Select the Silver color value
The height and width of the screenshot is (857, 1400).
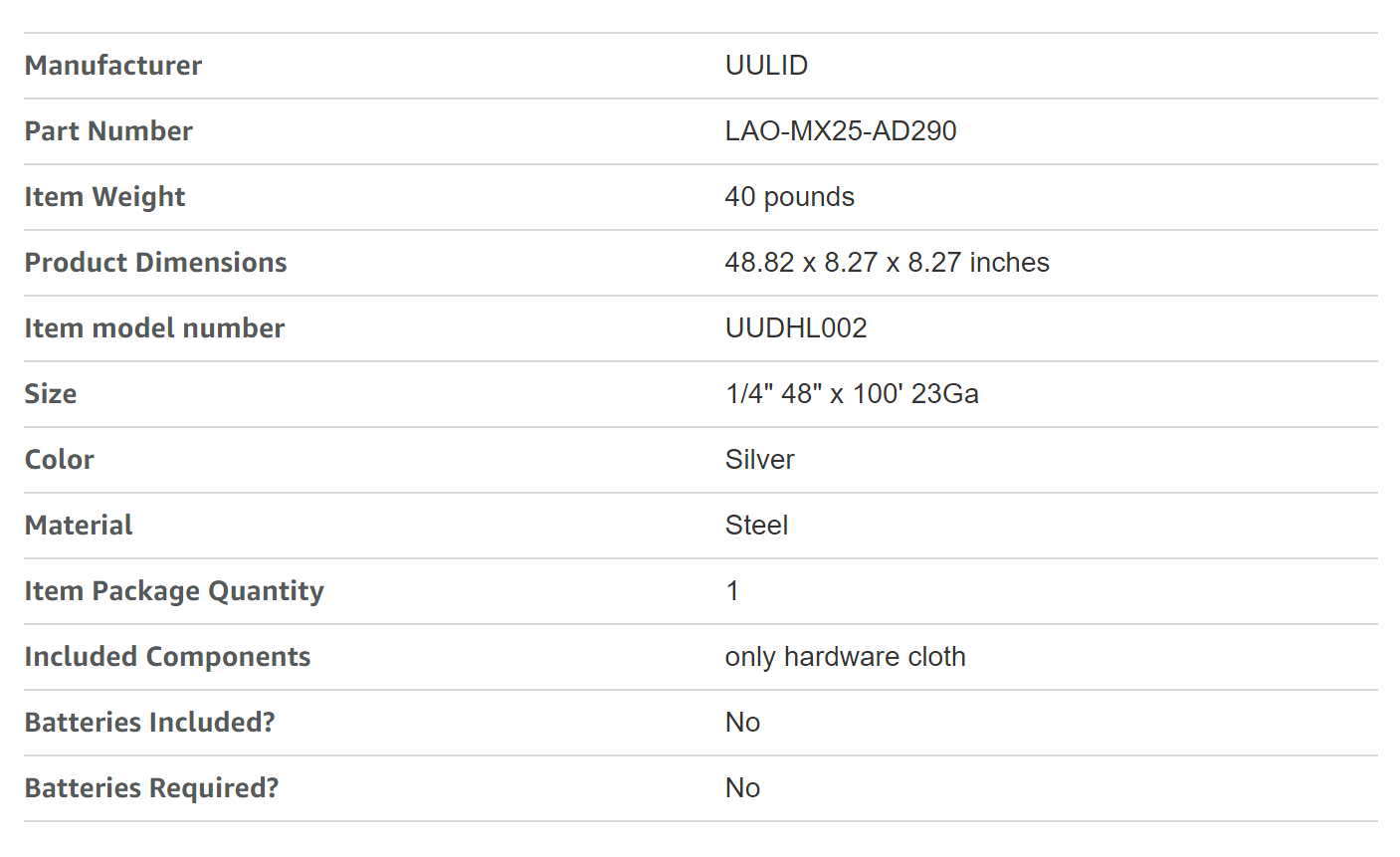pos(759,460)
